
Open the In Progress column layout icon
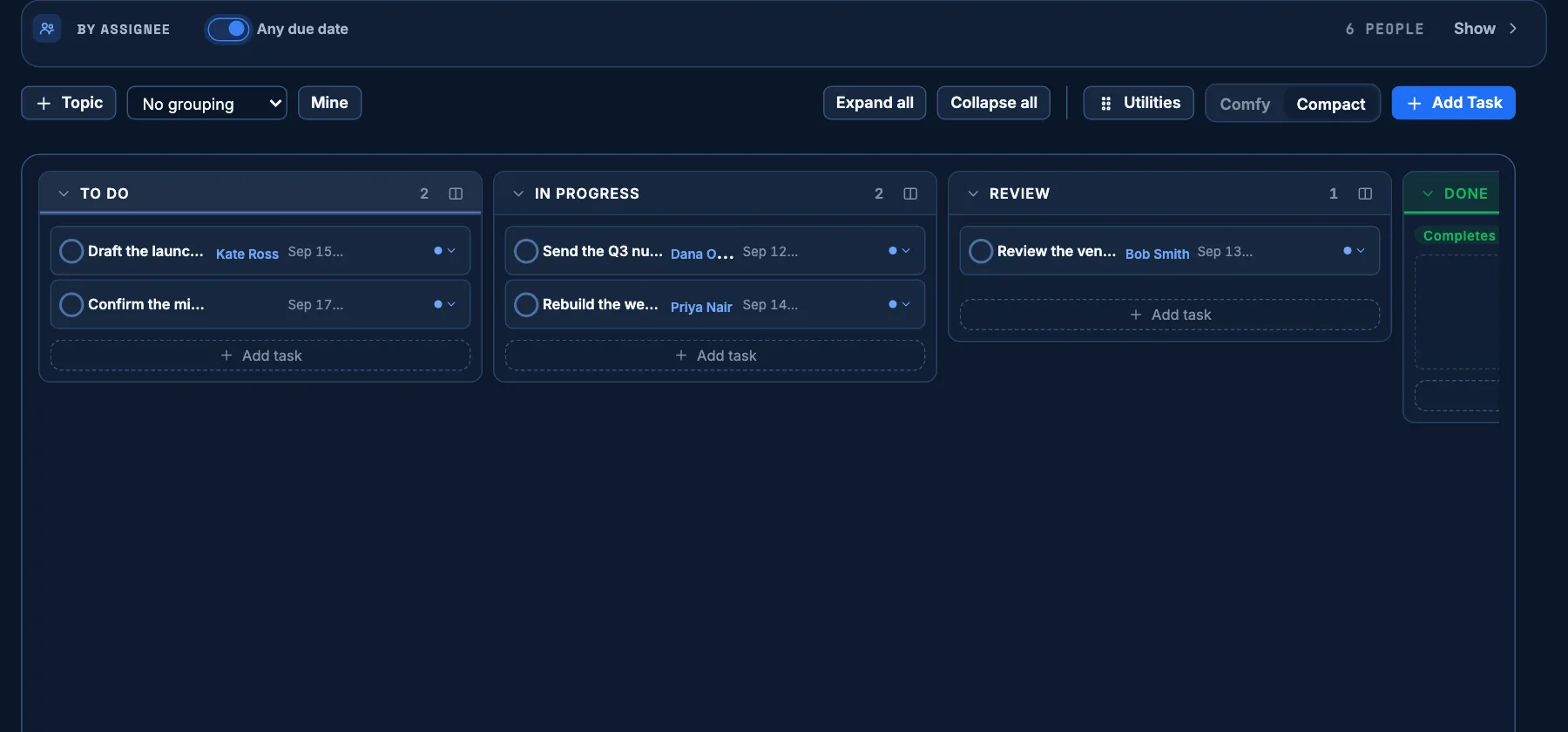tap(910, 193)
